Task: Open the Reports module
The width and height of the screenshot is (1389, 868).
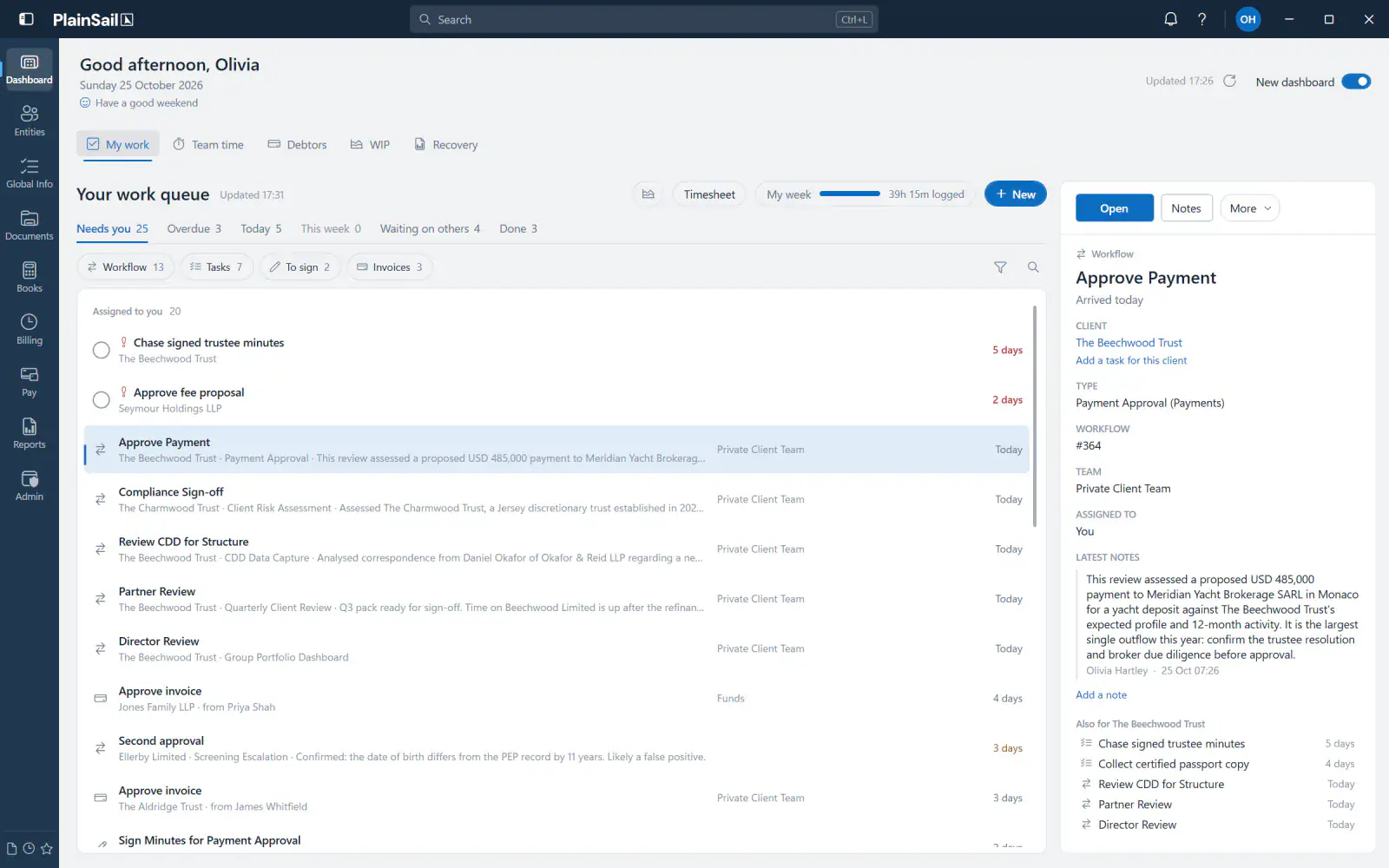Action: [x=30, y=433]
